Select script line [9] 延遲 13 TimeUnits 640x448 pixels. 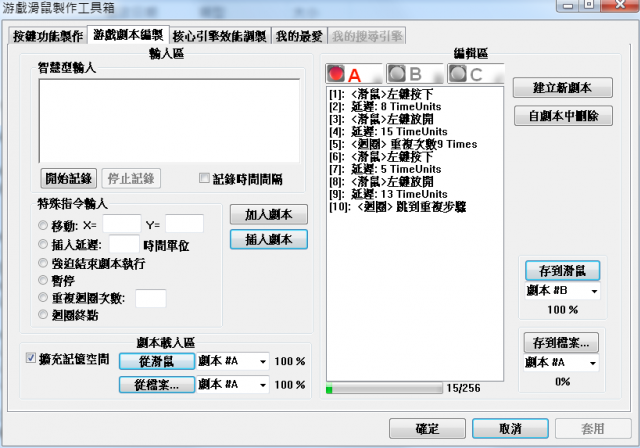[x=388, y=194]
